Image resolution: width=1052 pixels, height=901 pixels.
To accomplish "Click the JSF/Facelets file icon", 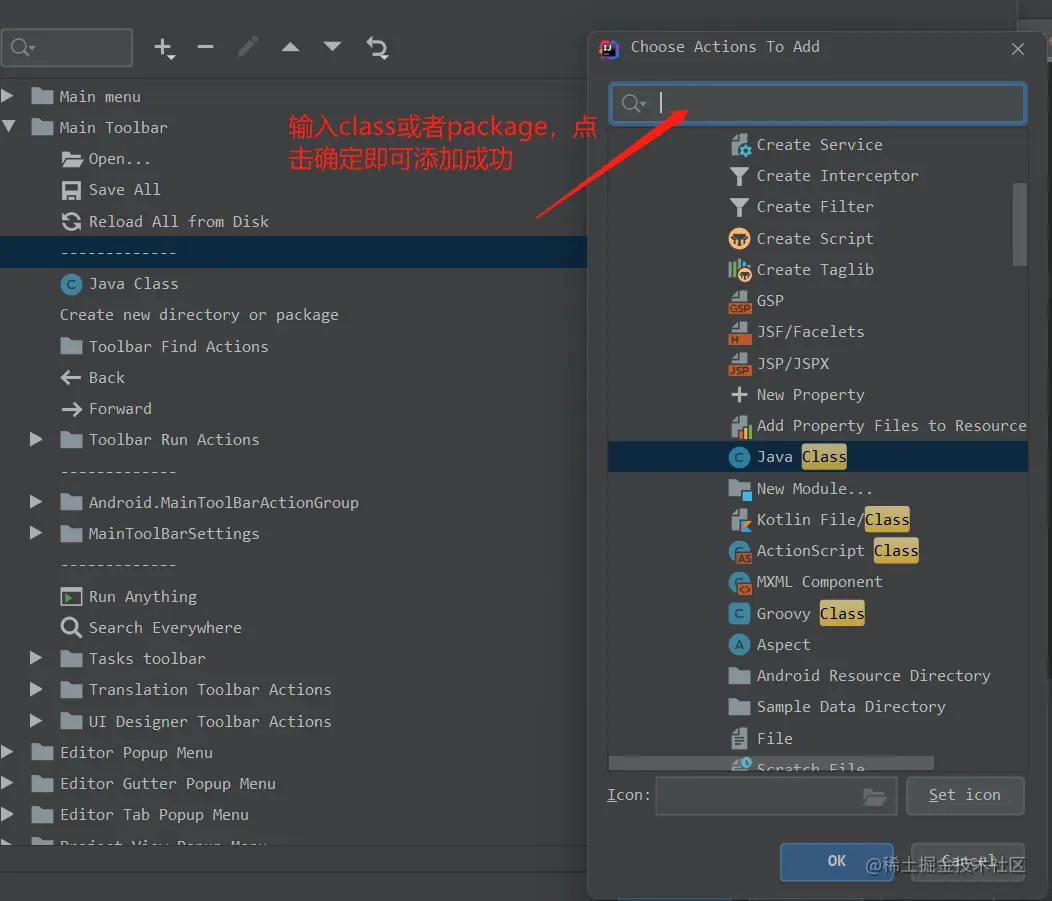I will (x=739, y=332).
